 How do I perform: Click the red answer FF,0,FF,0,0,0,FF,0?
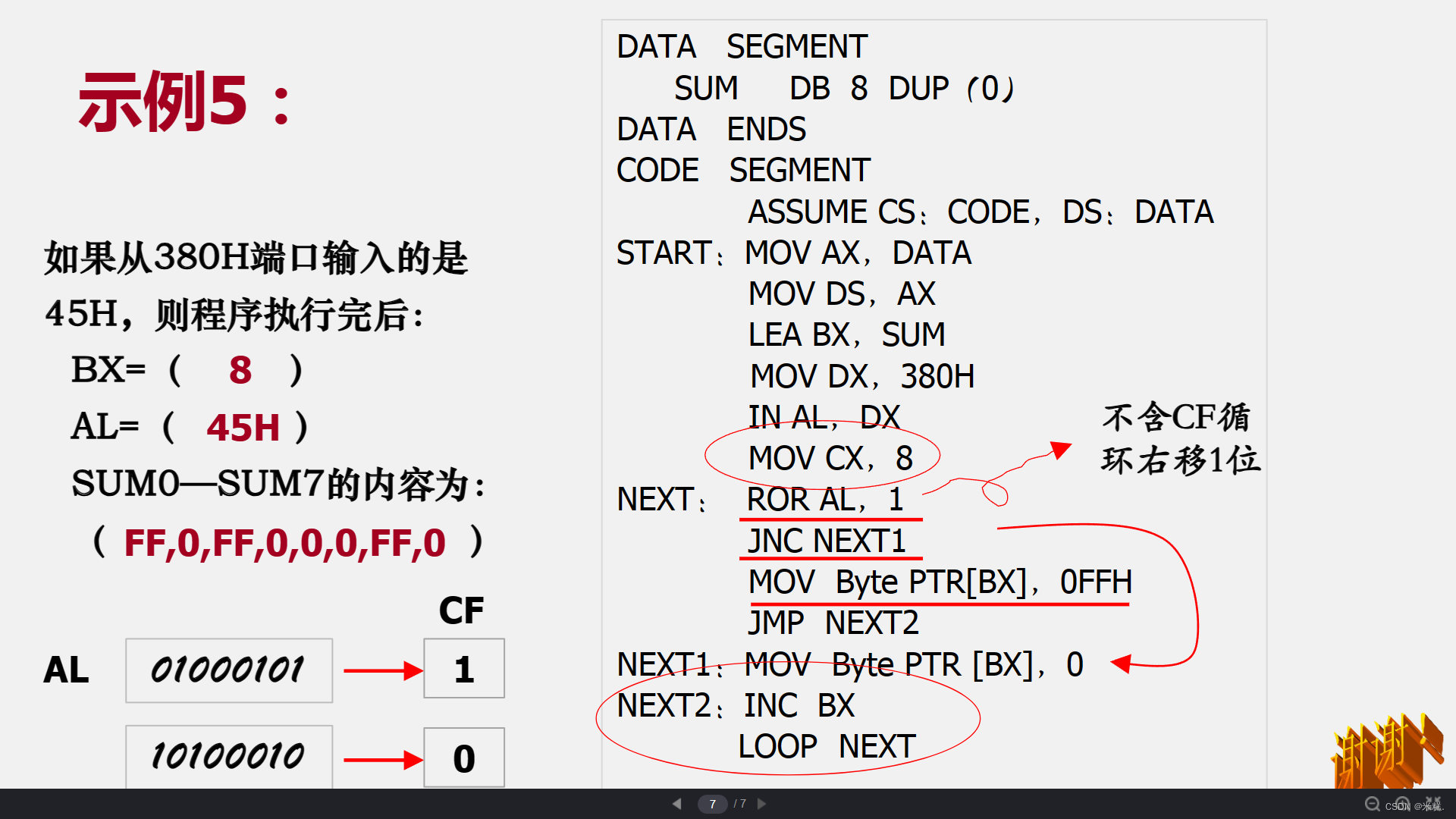pos(284,543)
